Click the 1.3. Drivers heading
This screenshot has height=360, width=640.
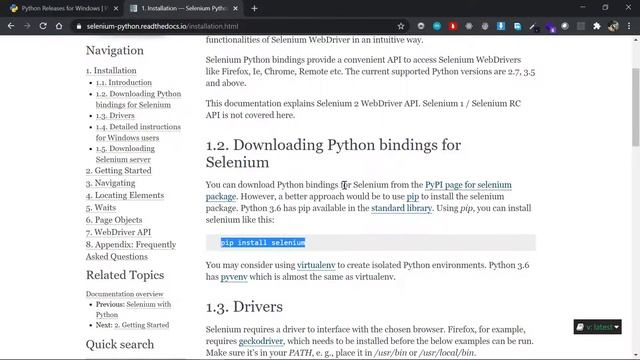coord(244,307)
